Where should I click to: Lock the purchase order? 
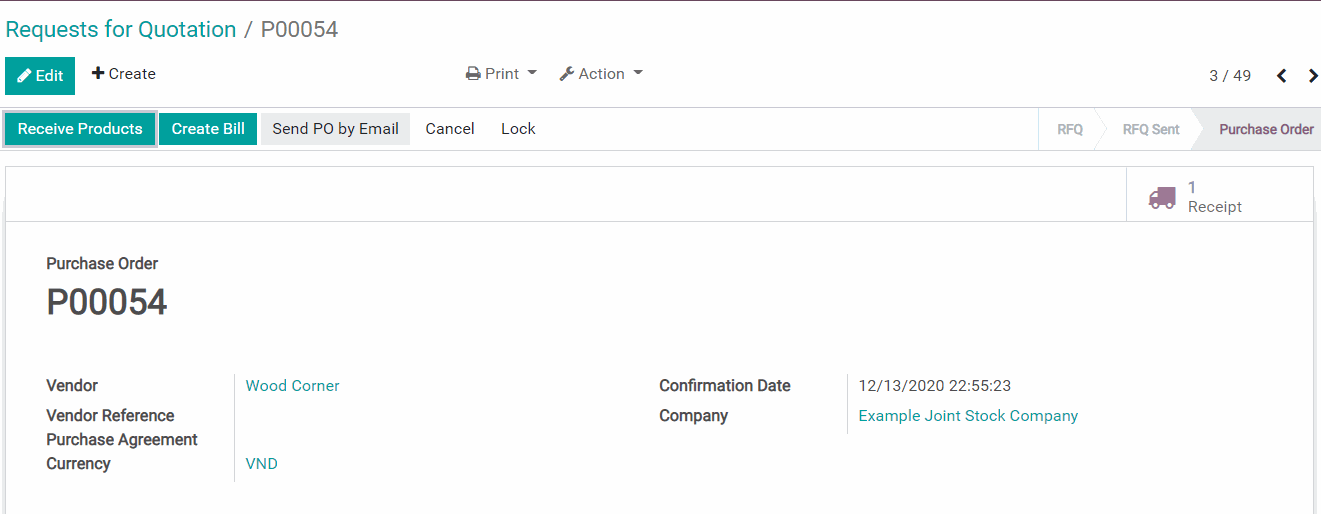518,129
